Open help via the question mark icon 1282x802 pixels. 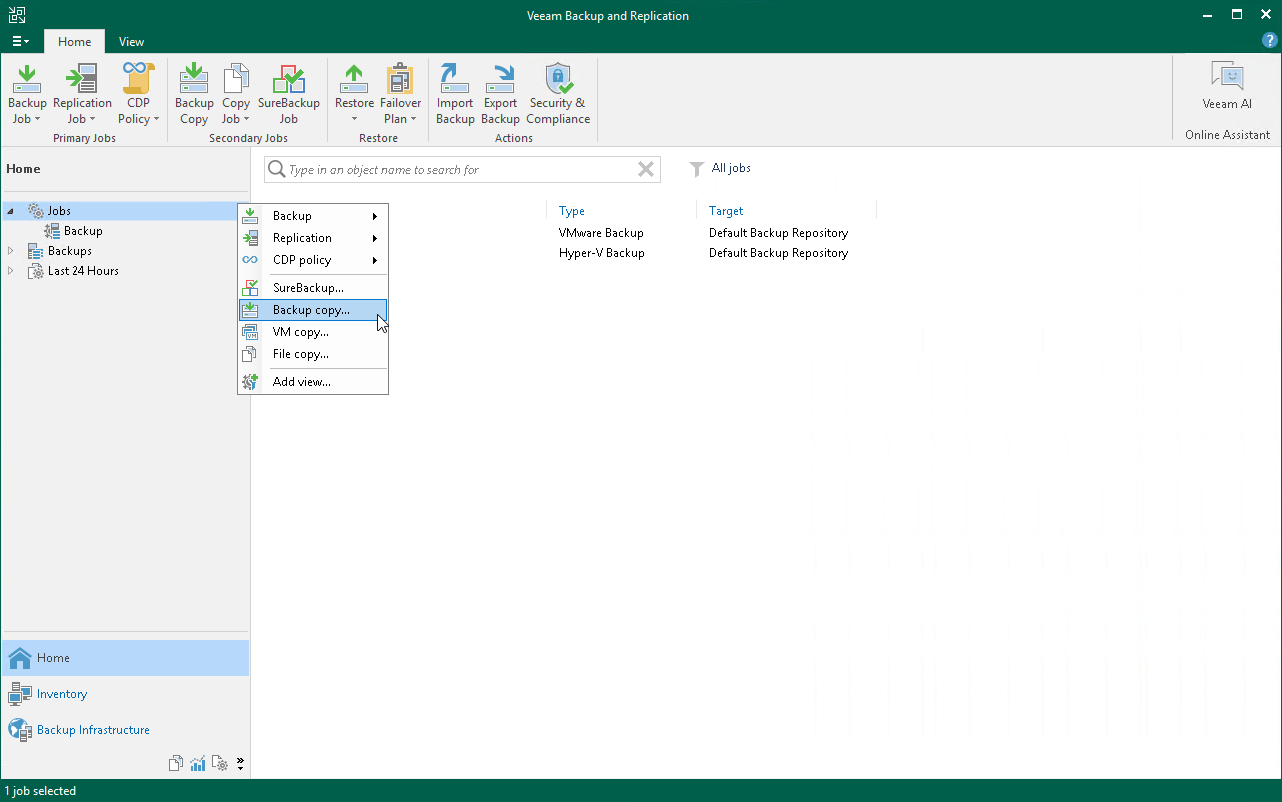[1269, 40]
